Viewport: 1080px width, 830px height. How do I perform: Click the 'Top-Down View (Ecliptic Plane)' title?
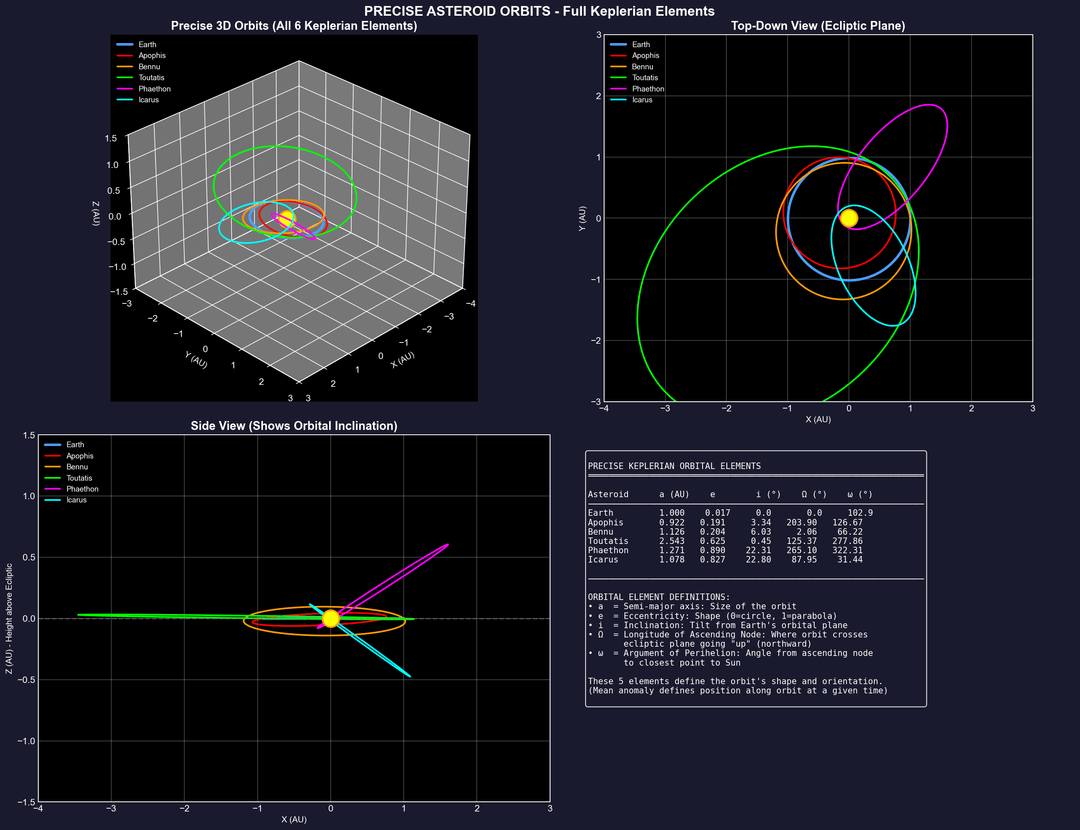tap(818, 26)
